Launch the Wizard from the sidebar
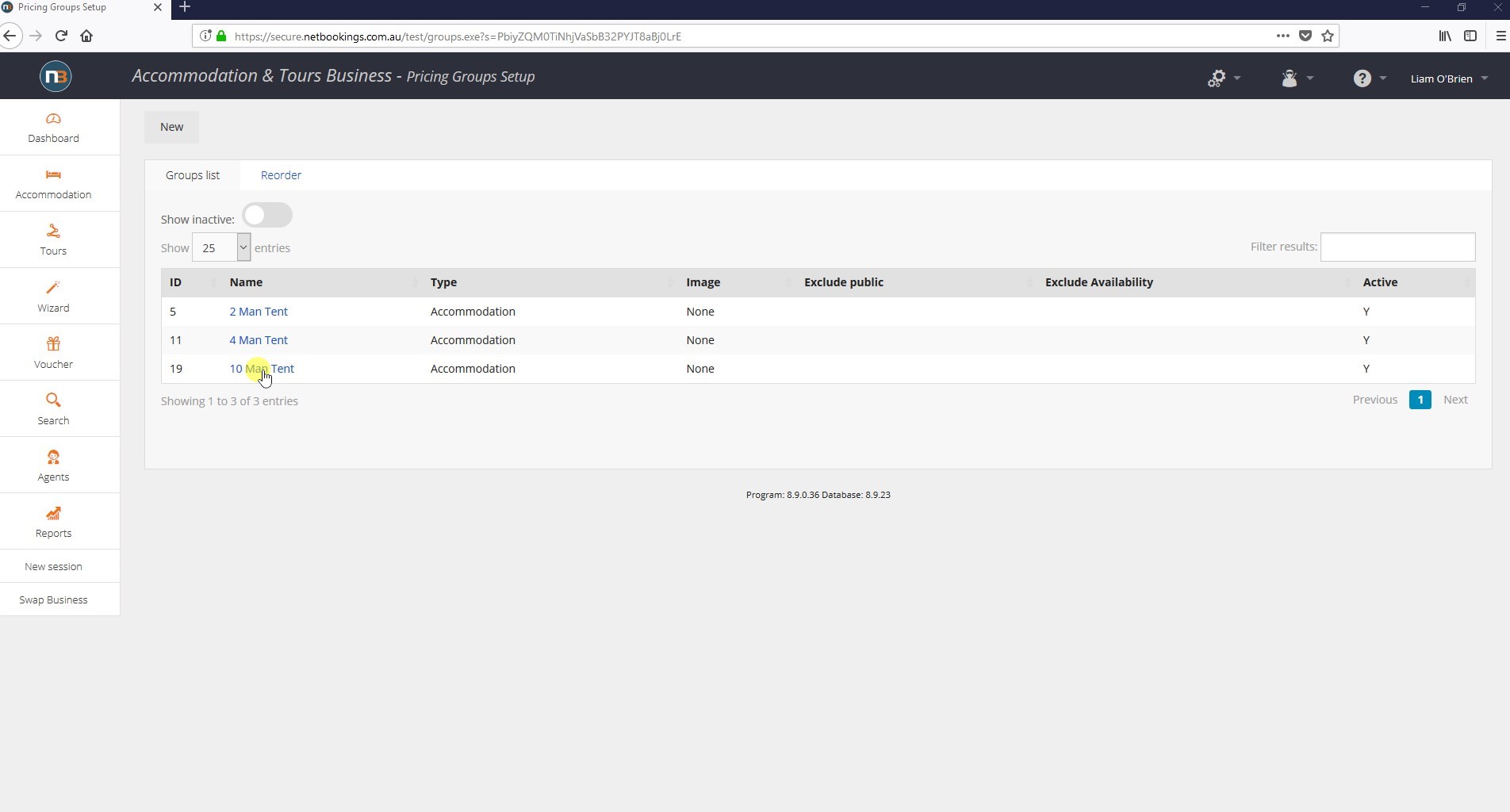The width and height of the screenshot is (1510, 812). [53, 297]
